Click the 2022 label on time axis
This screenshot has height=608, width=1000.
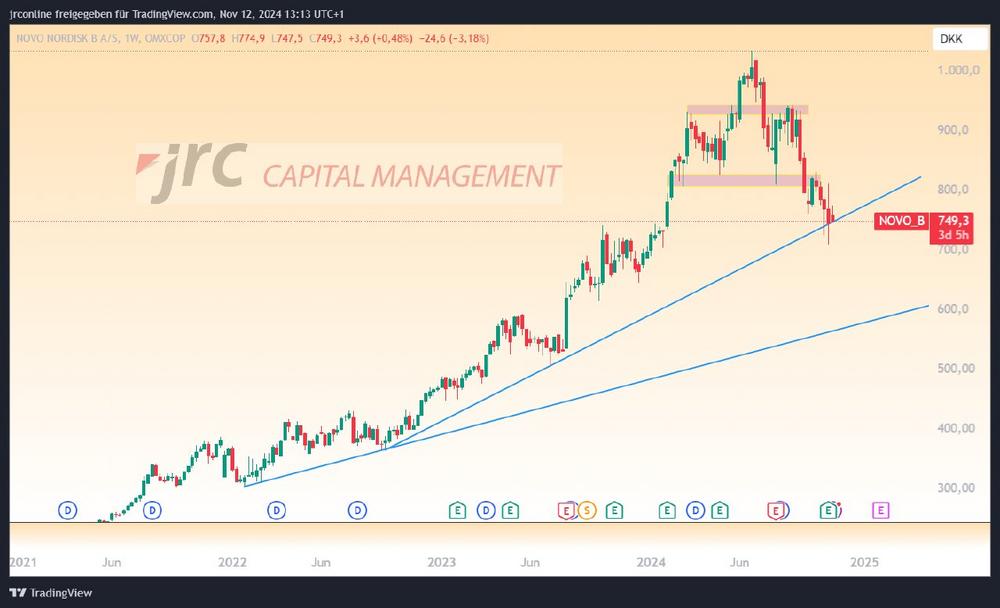(232, 562)
